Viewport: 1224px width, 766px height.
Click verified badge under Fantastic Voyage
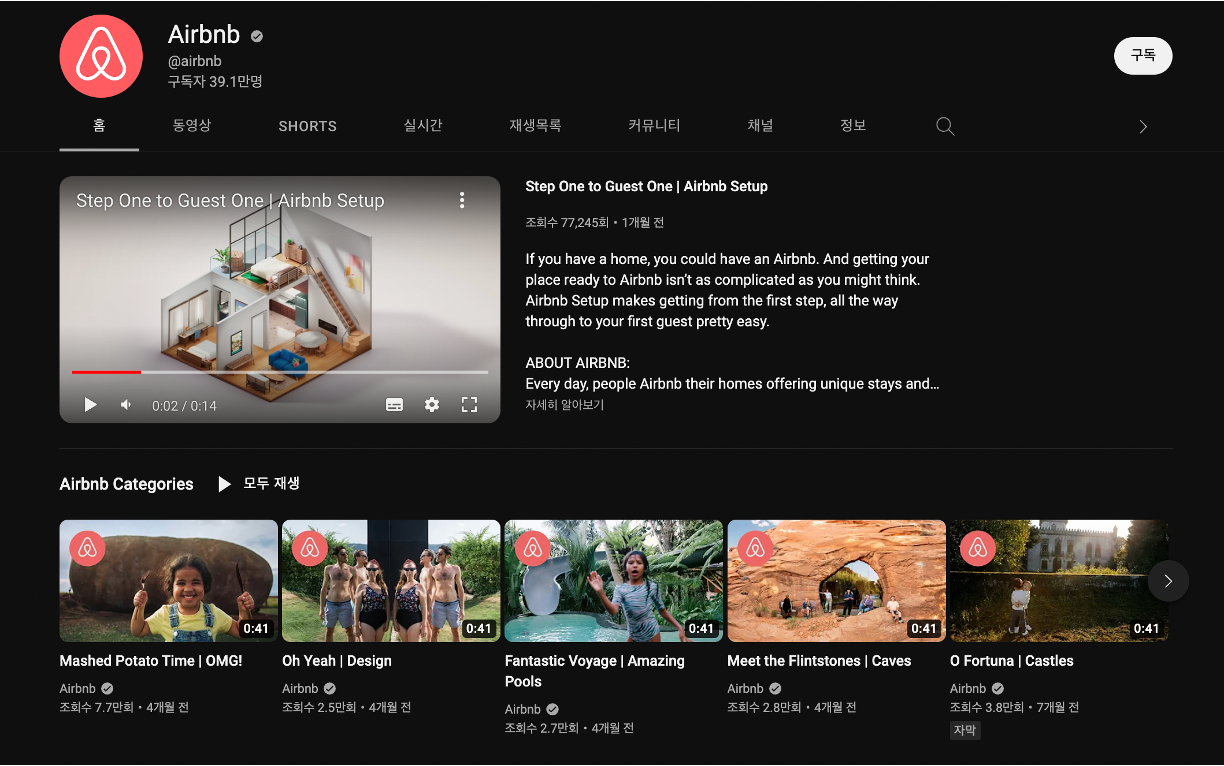(552, 709)
